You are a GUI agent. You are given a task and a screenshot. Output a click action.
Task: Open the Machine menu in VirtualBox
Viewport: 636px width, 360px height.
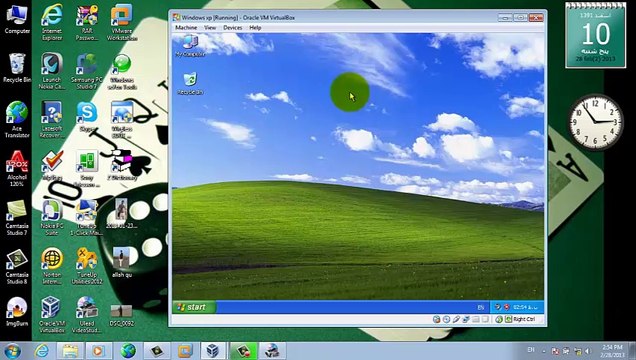pyautogui.click(x=186, y=28)
